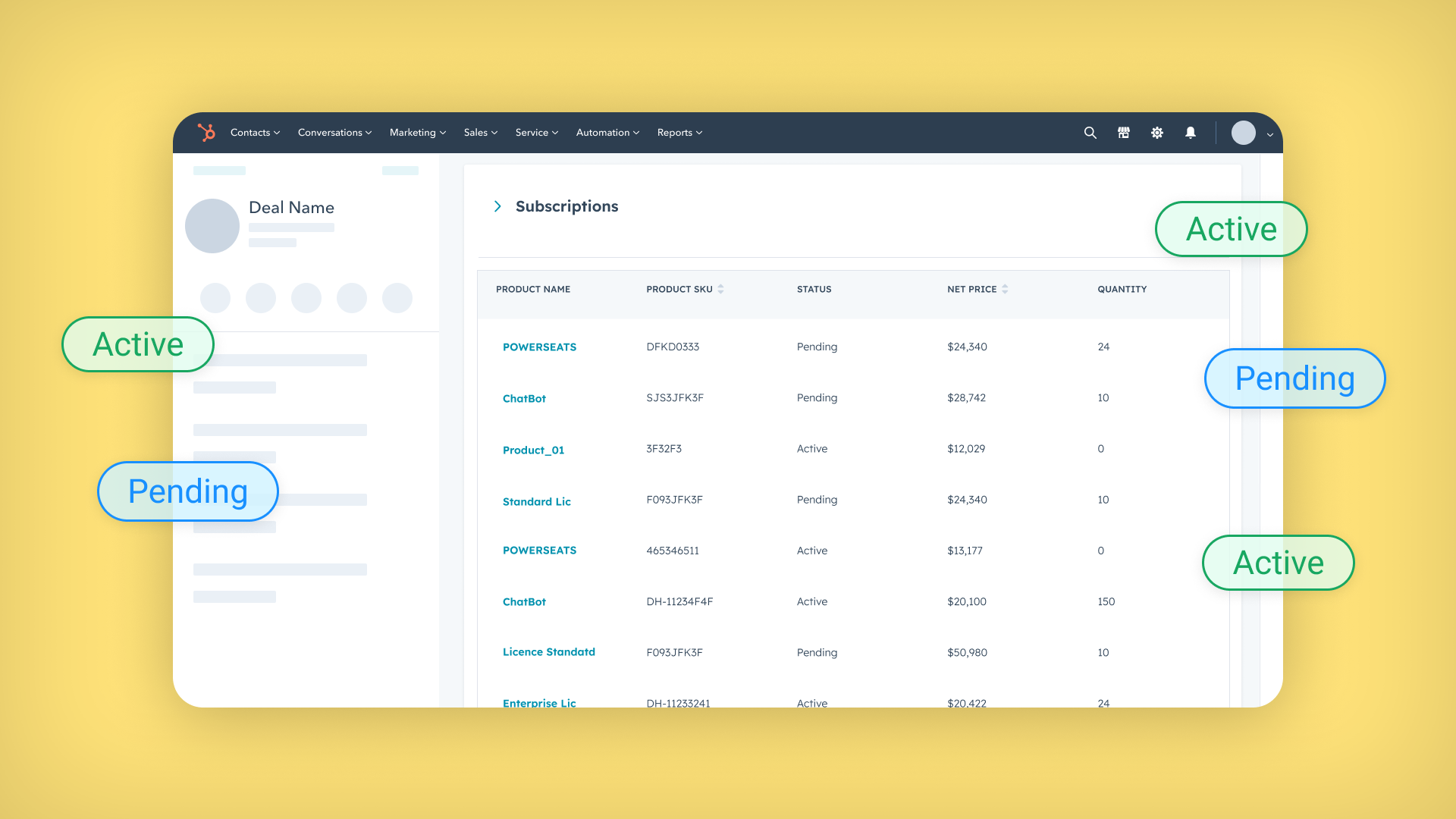Viewport: 1456px width, 819px height.
Task: Open the Marketing menu
Action: 417,133
